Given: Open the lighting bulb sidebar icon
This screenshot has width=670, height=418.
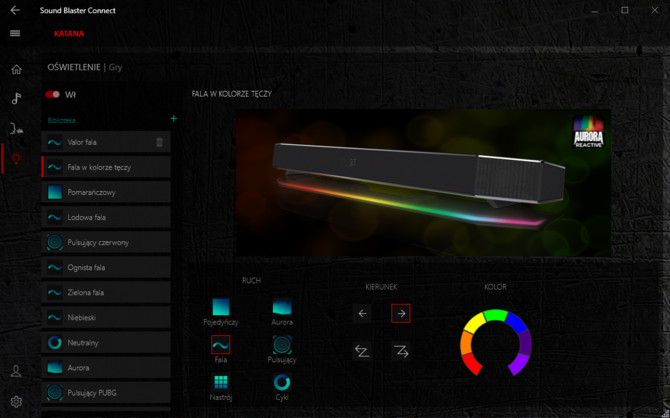Looking at the screenshot, I should point(16,158).
